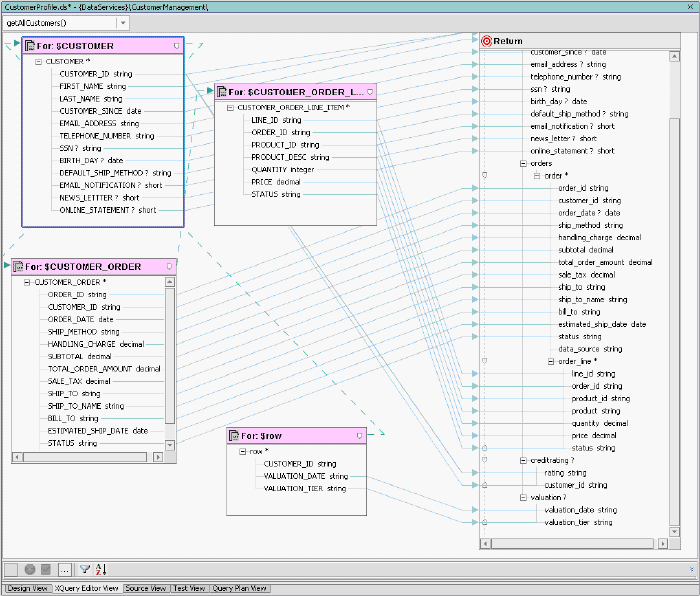Click right arrow of the CUSTOMER_ORDER horizontal scrollbar
Viewport: 700px width, 596px height.
[x=158, y=457]
